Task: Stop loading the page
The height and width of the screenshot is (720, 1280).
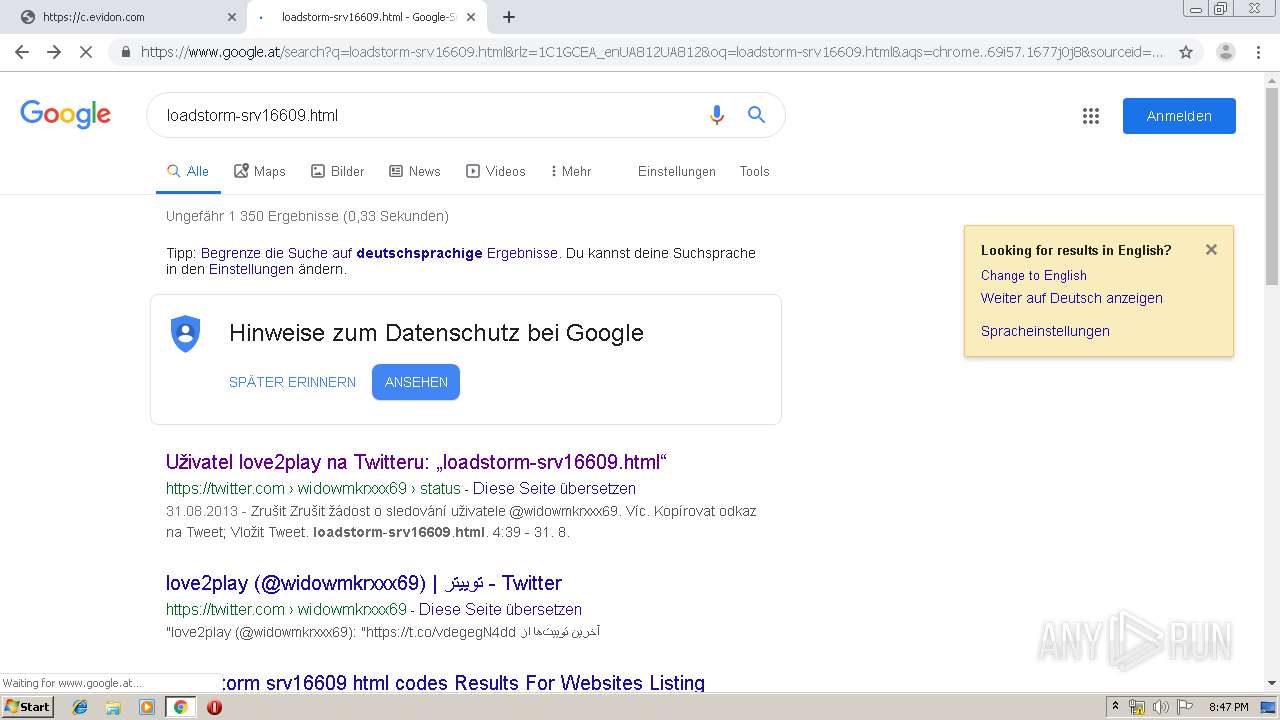Action: click(86, 52)
